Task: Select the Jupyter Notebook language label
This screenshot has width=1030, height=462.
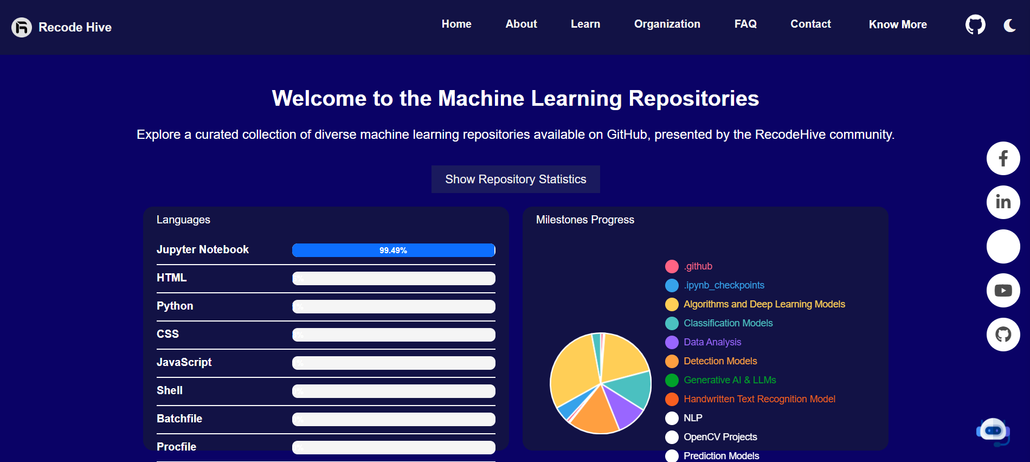Action: [x=203, y=250]
